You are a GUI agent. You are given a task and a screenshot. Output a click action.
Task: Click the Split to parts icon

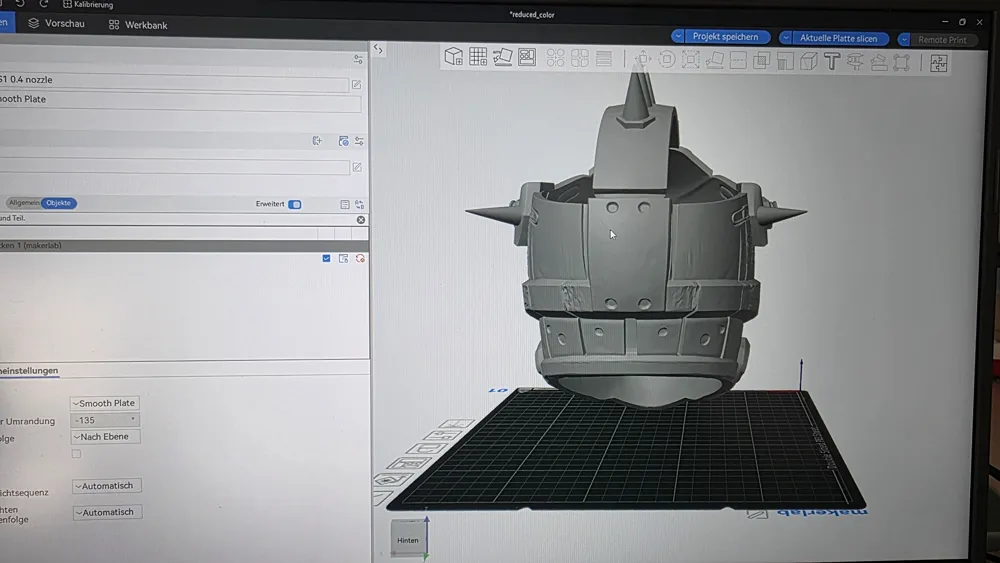(x=580, y=58)
